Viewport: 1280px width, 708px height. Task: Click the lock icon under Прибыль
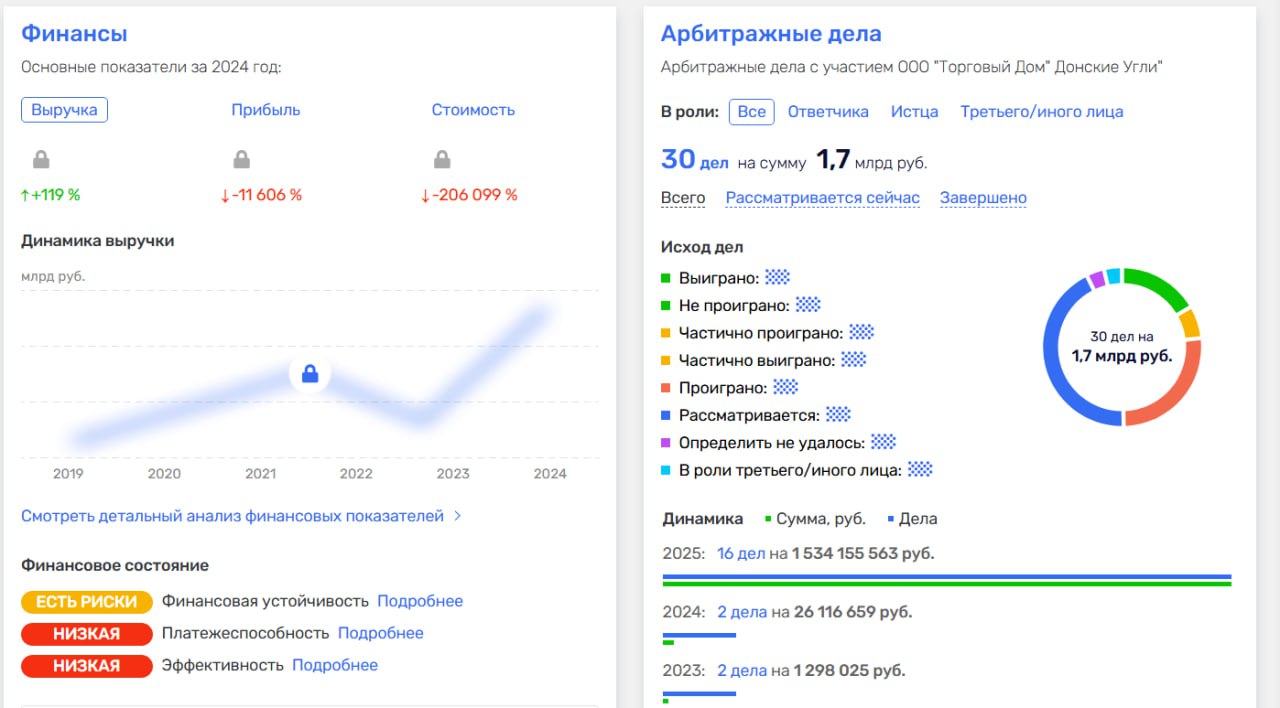[241, 159]
